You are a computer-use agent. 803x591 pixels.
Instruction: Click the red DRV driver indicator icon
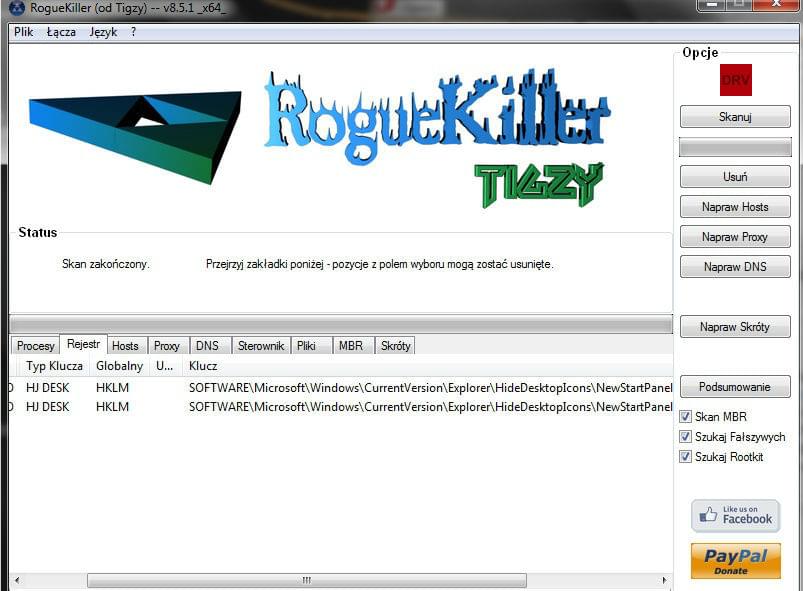click(735, 80)
